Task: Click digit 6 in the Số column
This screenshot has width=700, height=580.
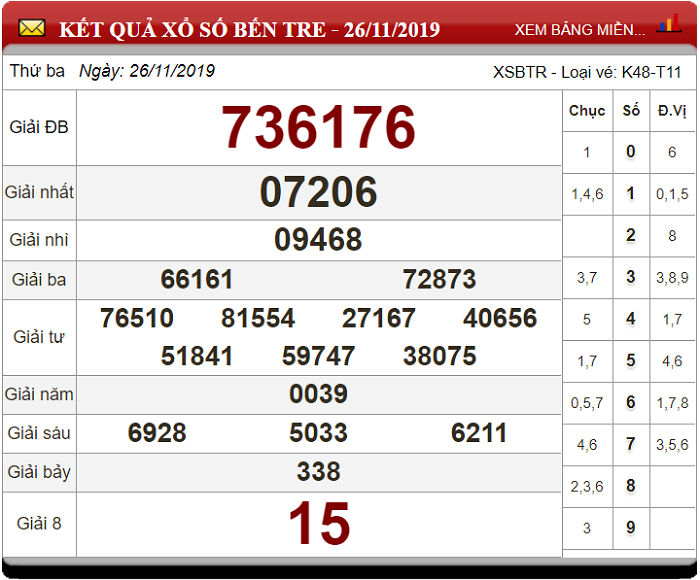Action: (630, 402)
